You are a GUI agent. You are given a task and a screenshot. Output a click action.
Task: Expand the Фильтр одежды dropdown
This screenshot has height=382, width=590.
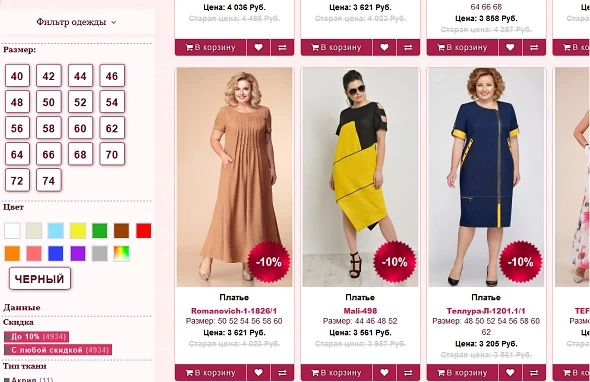coord(76,22)
